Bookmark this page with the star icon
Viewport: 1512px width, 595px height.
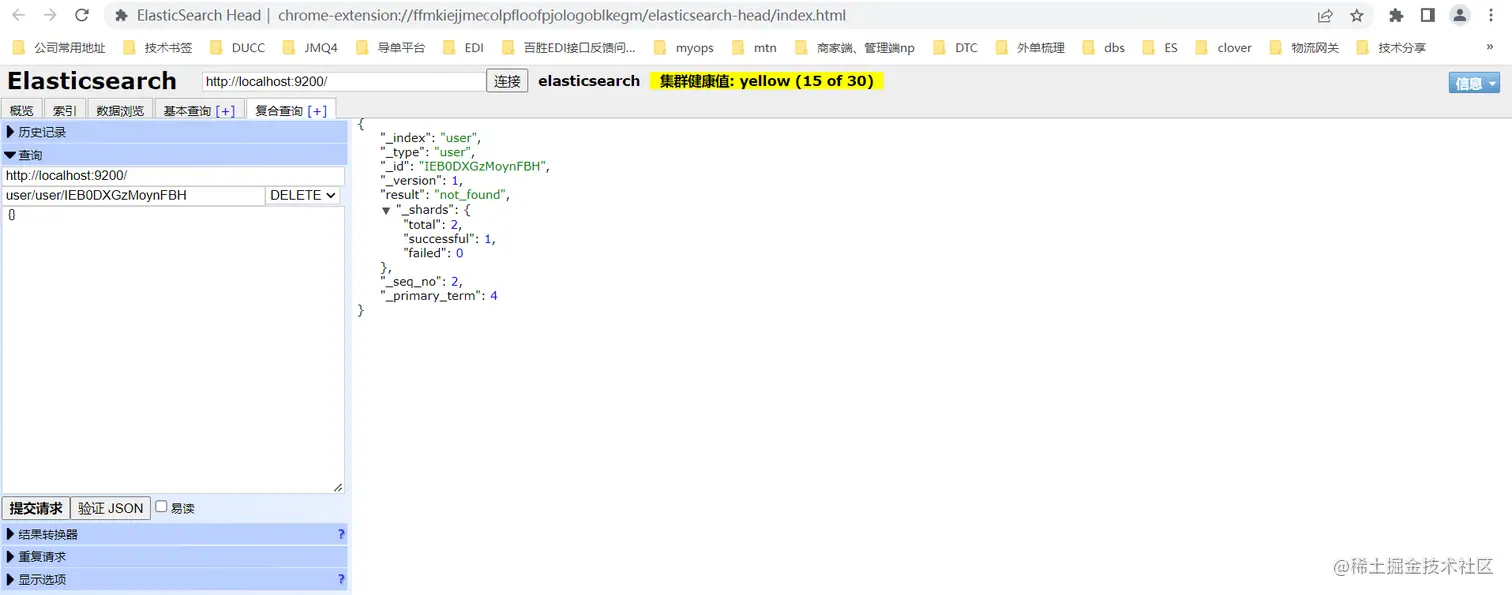pyautogui.click(x=1357, y=15)
